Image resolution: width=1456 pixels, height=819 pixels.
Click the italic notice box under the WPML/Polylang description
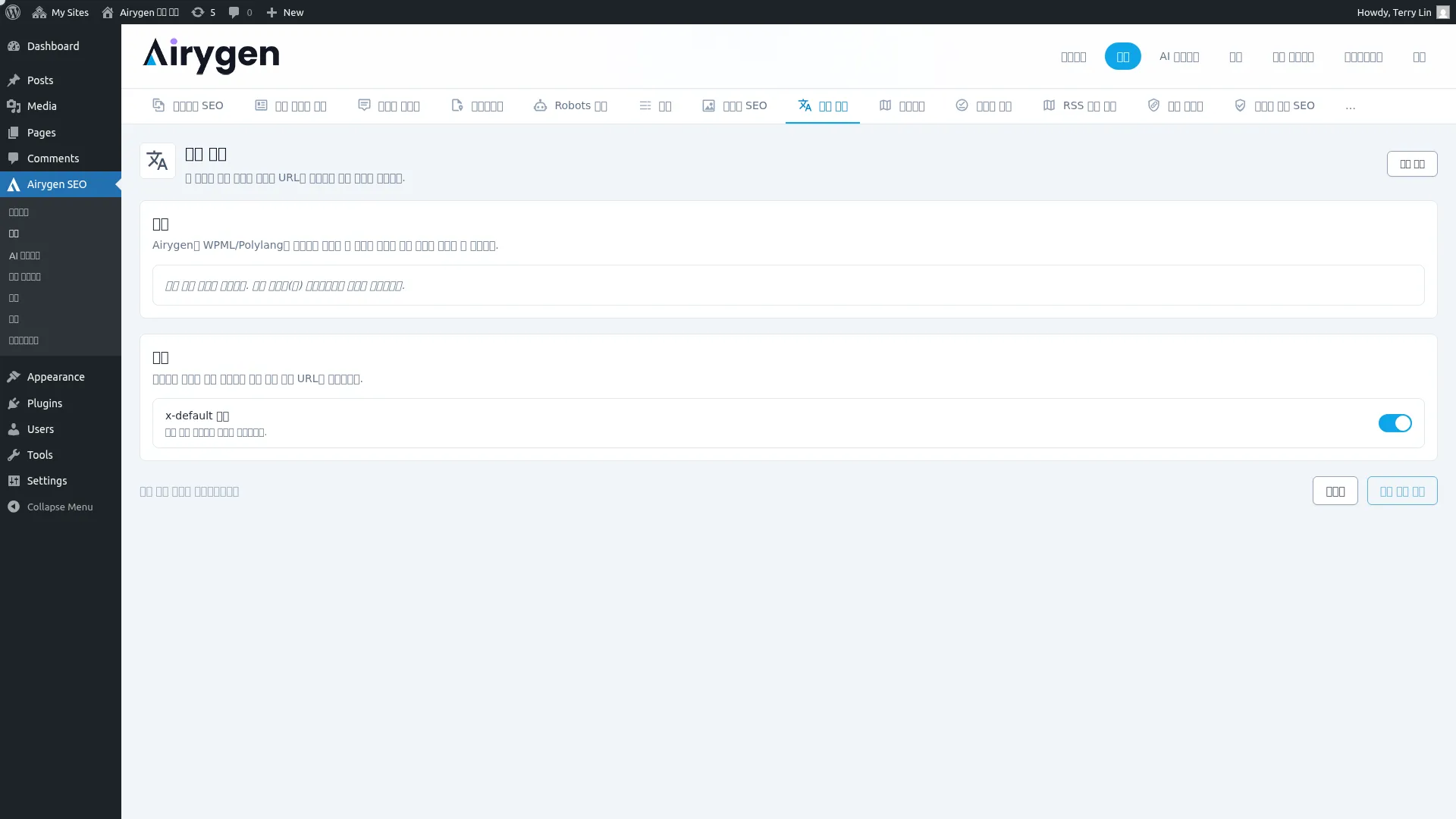tap(789, 285)
